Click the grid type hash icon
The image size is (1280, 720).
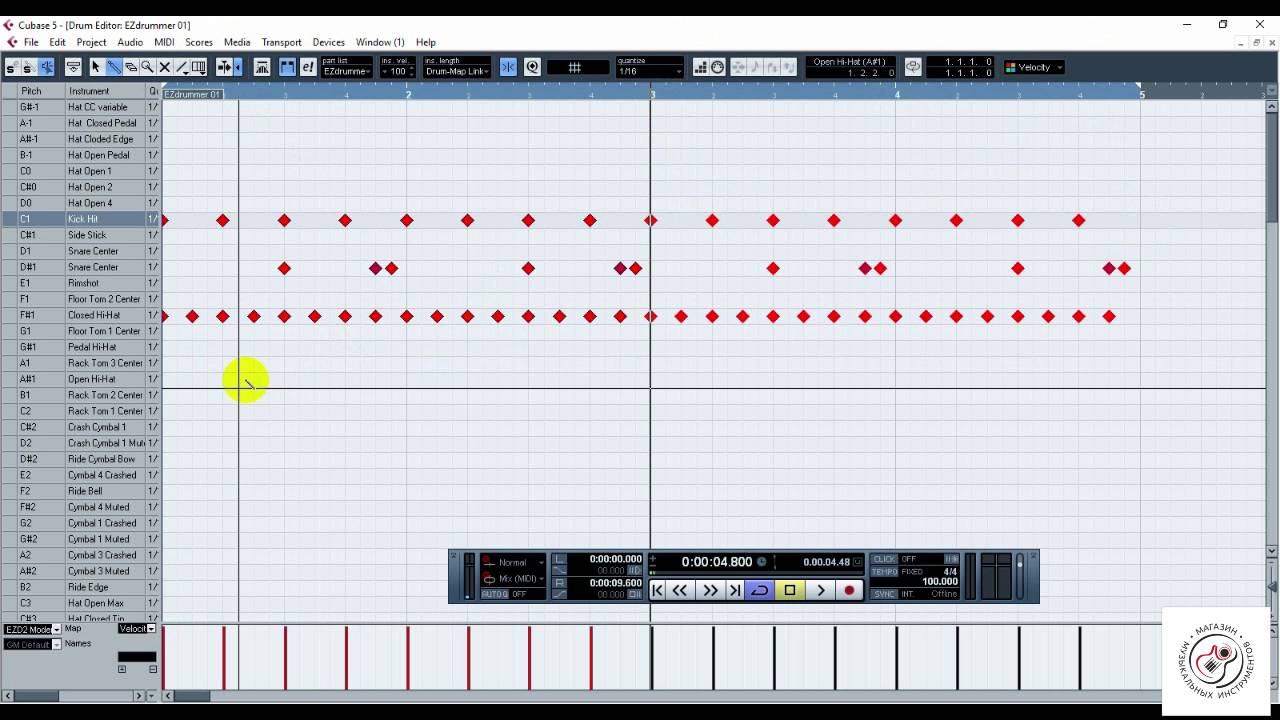[575, 67]
